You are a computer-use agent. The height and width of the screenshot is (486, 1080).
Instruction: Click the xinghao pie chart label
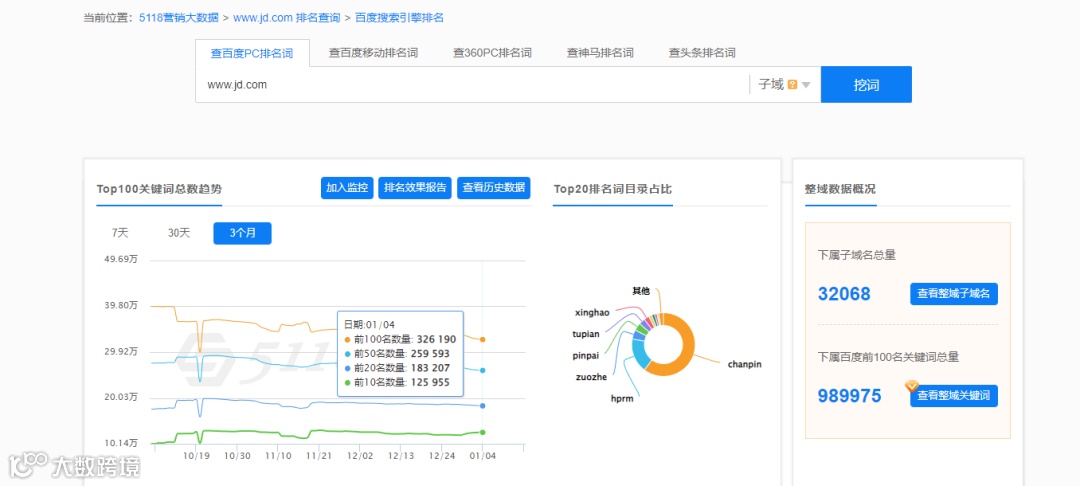(592, 313)
